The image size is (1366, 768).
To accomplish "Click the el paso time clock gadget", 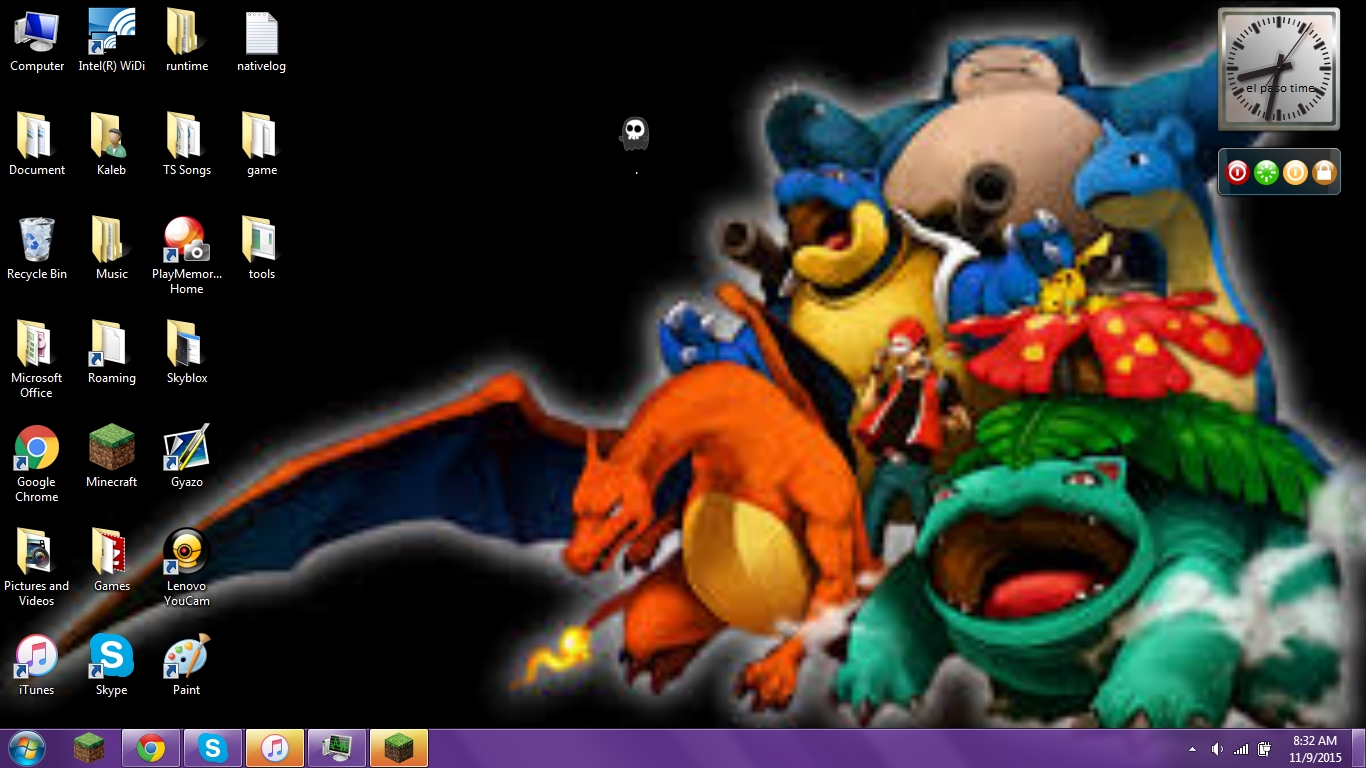I will coord(1279,69).
